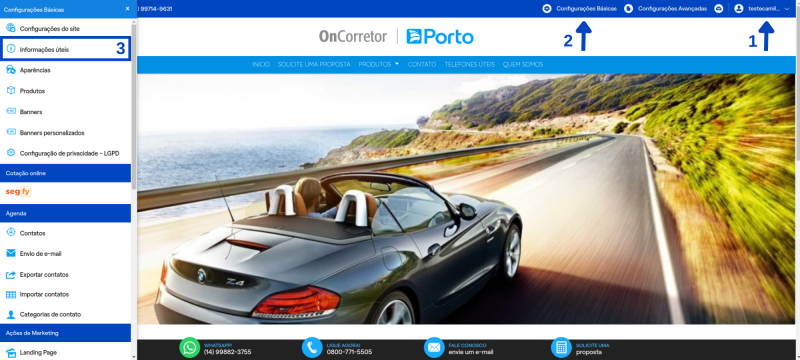The width and height of the screenshot is (800, 360).
Task: Click the Fale Conosco envelope icon
Action: (434, 348)
